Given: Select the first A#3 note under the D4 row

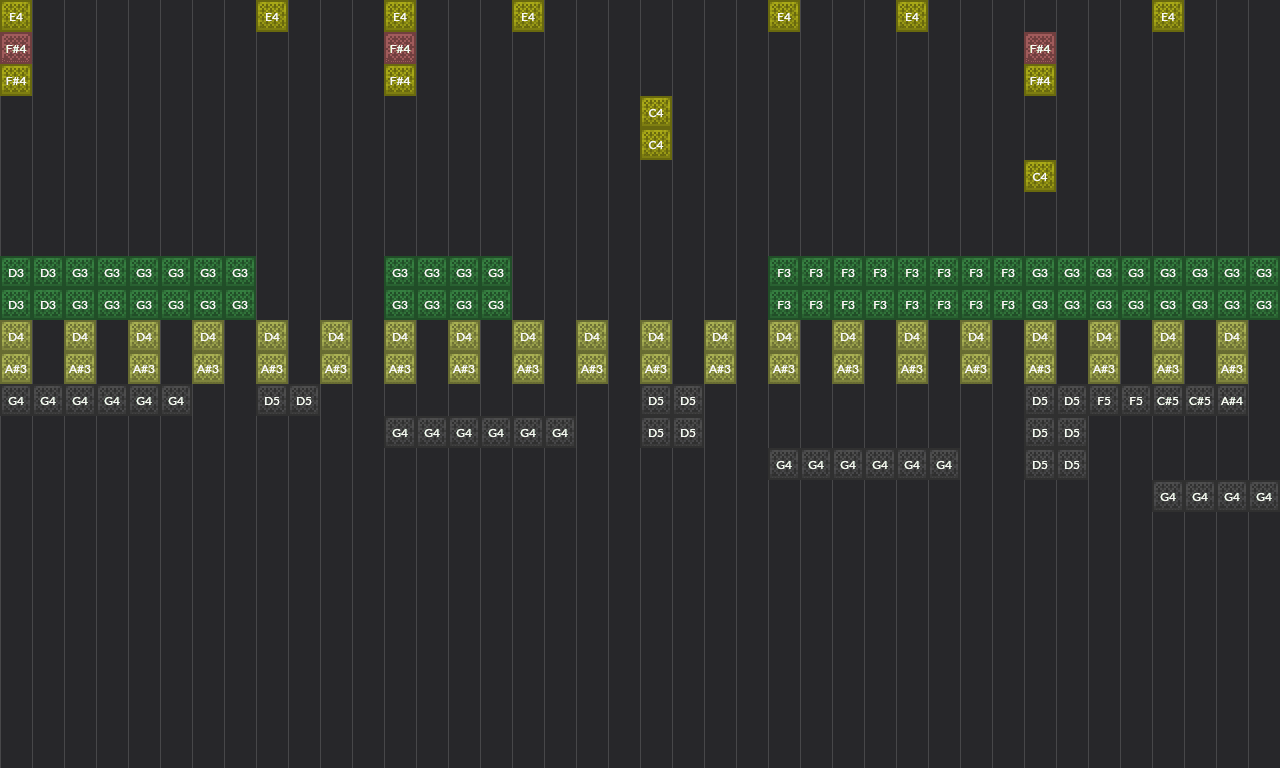Looking at the screenshot, I should pyautogui.click(x=16, y=369).
